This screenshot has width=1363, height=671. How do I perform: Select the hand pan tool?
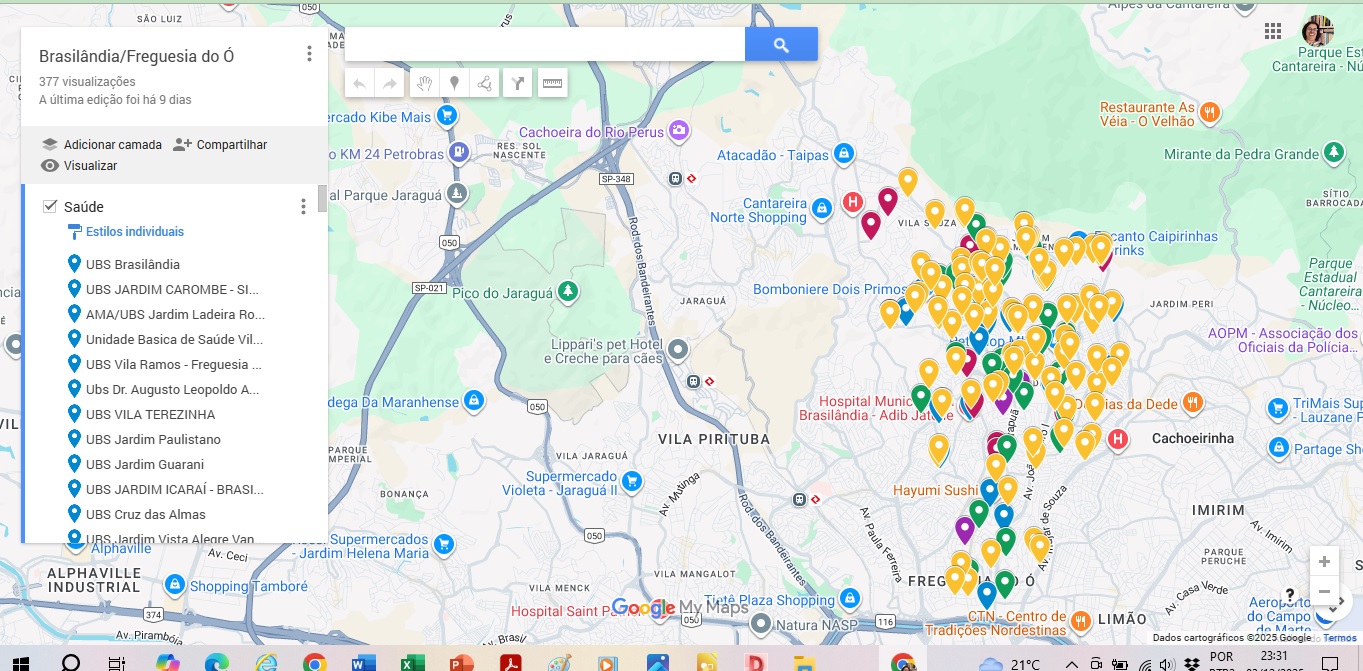pos(424,84)
